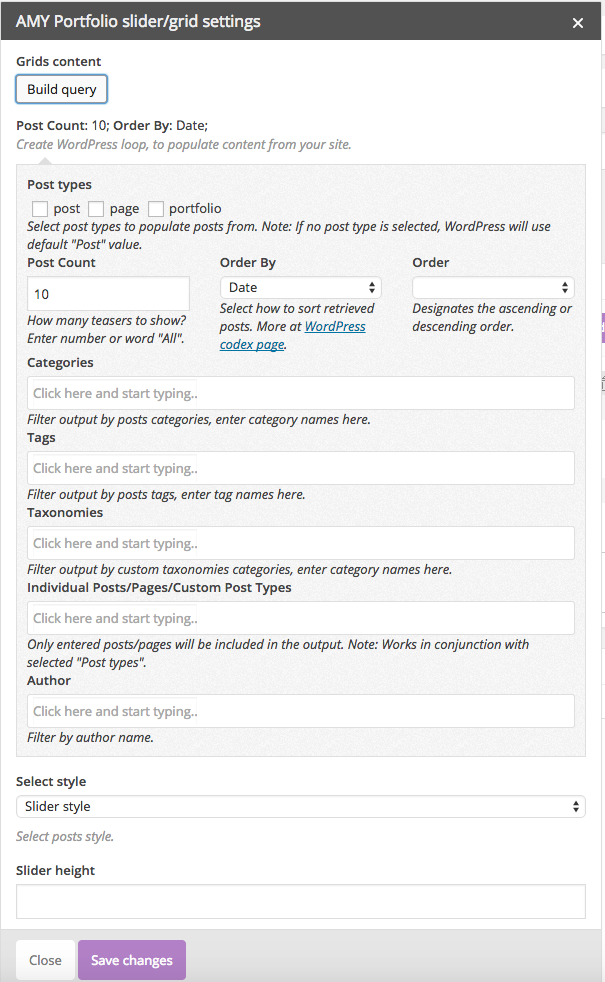Screen dimensions: 605x982
Task: Tick the page post type checkbox
Action: 96,209
